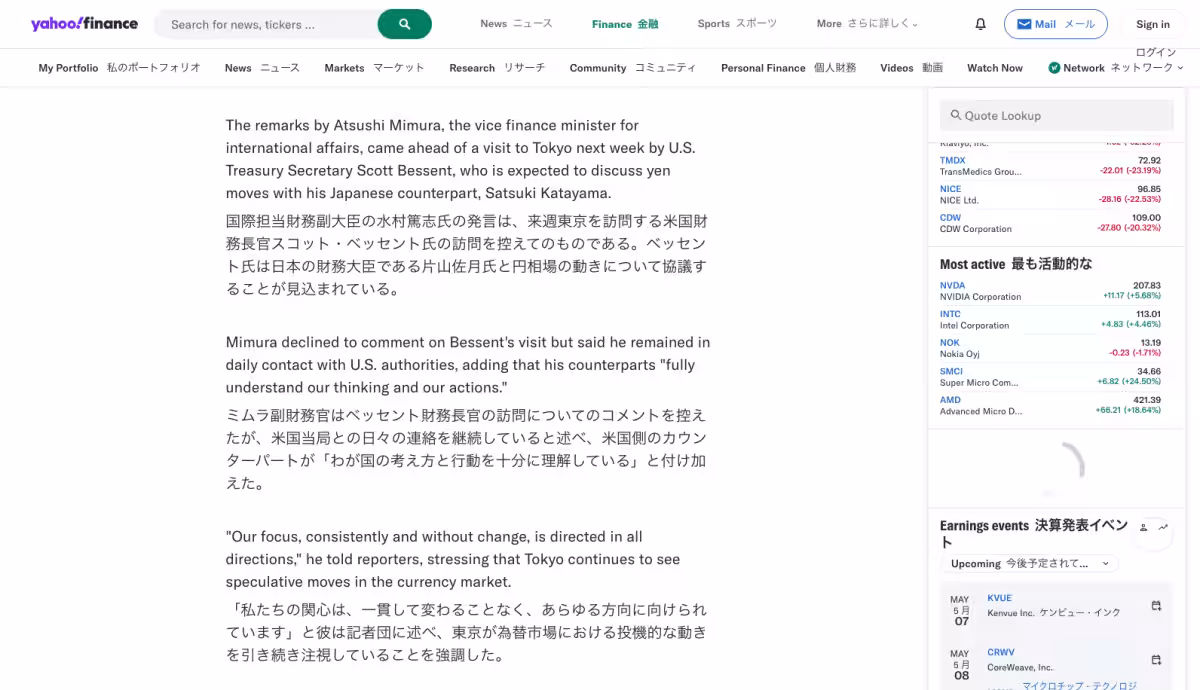Open the Sports top navigation item
The height and width of the screenshot is (690, 1200).
737,24
